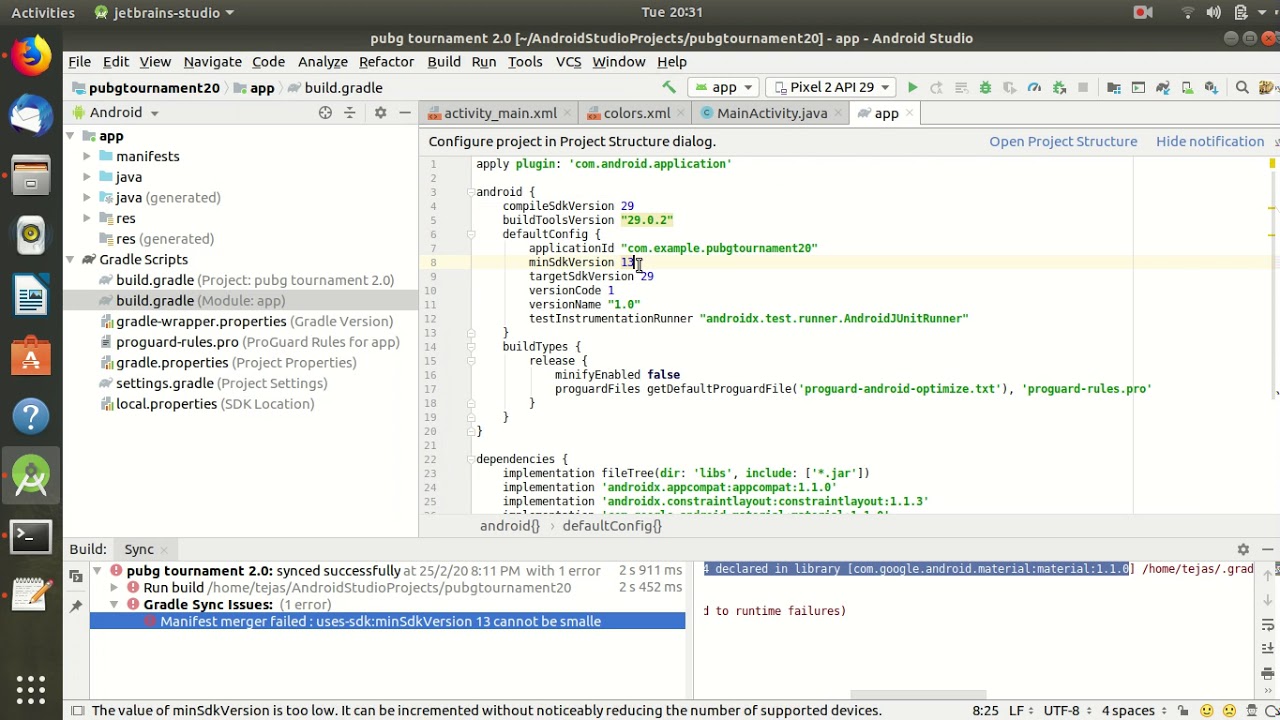
Task: Collapse all in the Project panel
Action: (x=350, y=113)
